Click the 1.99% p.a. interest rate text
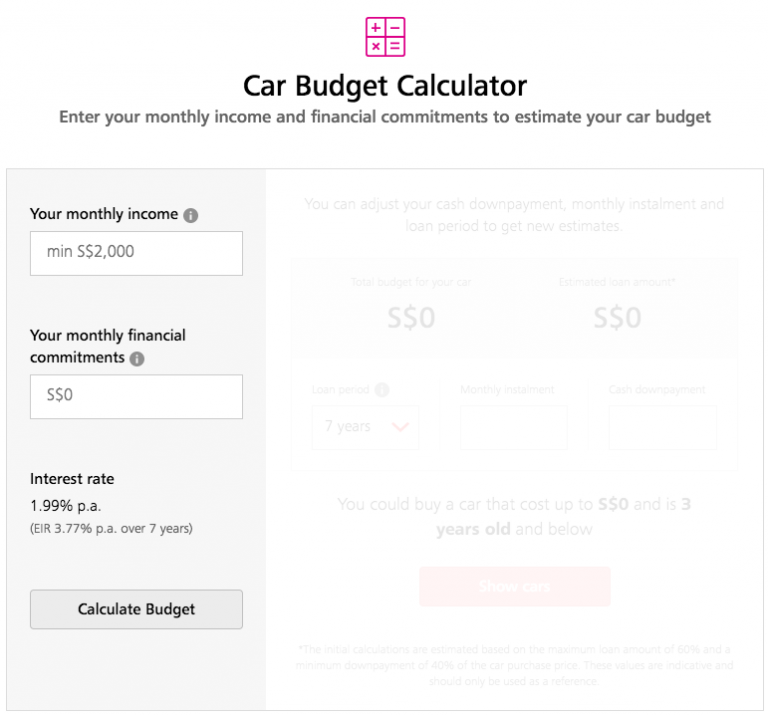Viewport: 768px width, 716px height. point(66,505)
